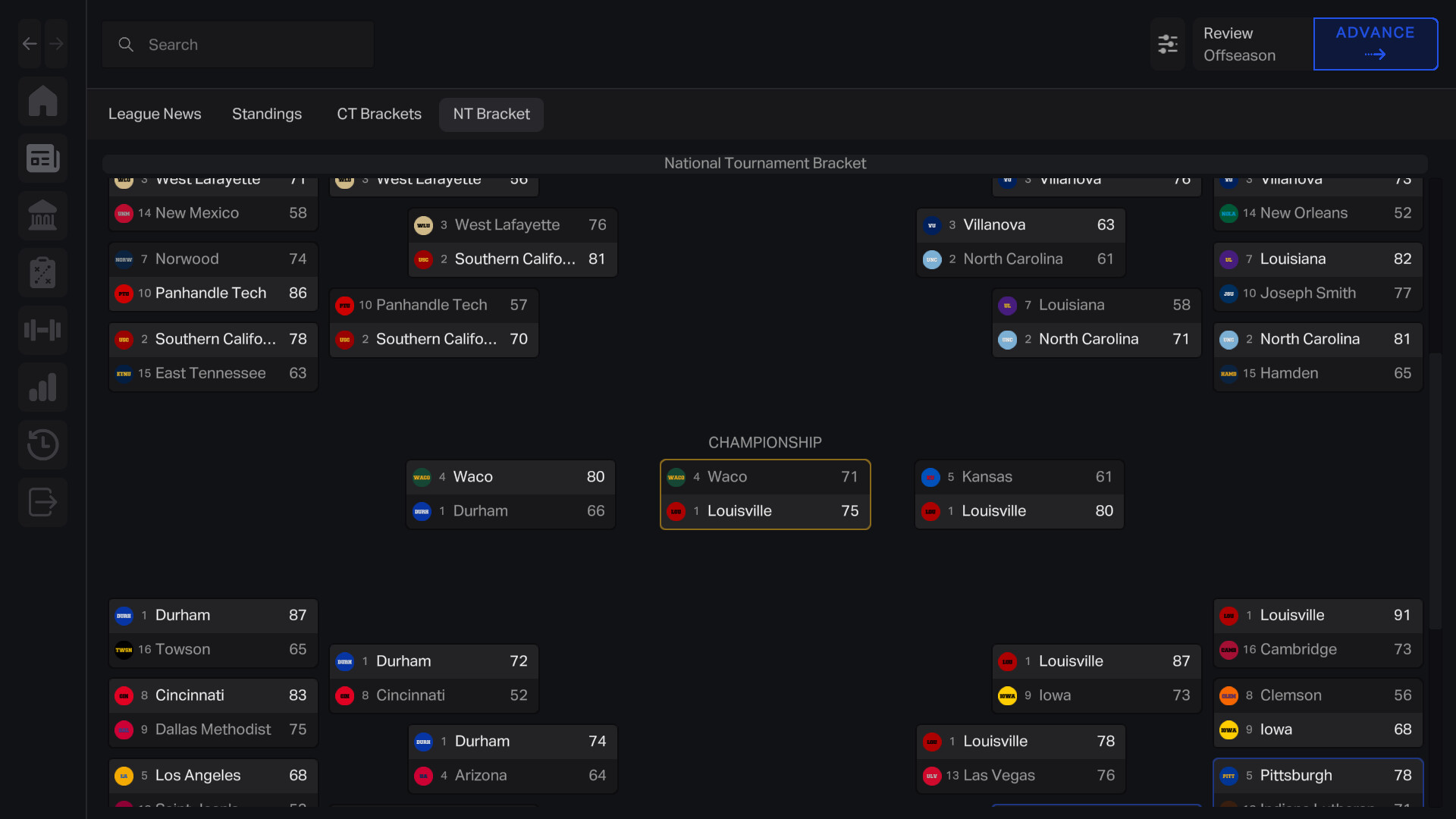Go to the home dashboard icon
Screen dimensions: 1456x819
(43, 101)
